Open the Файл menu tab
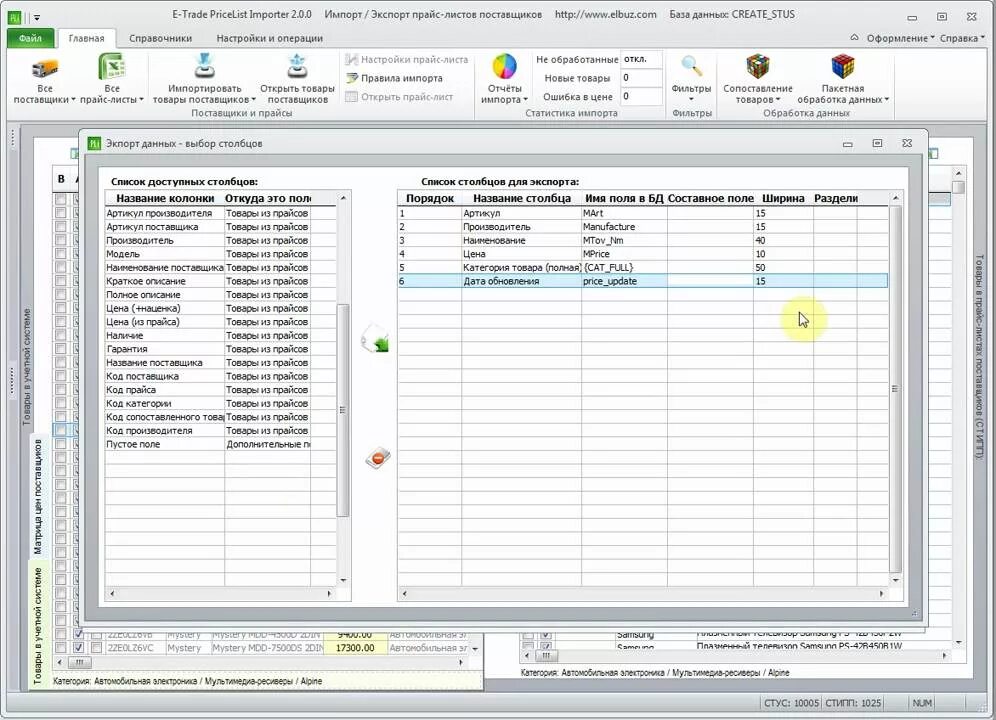 (x=30, y=38)
